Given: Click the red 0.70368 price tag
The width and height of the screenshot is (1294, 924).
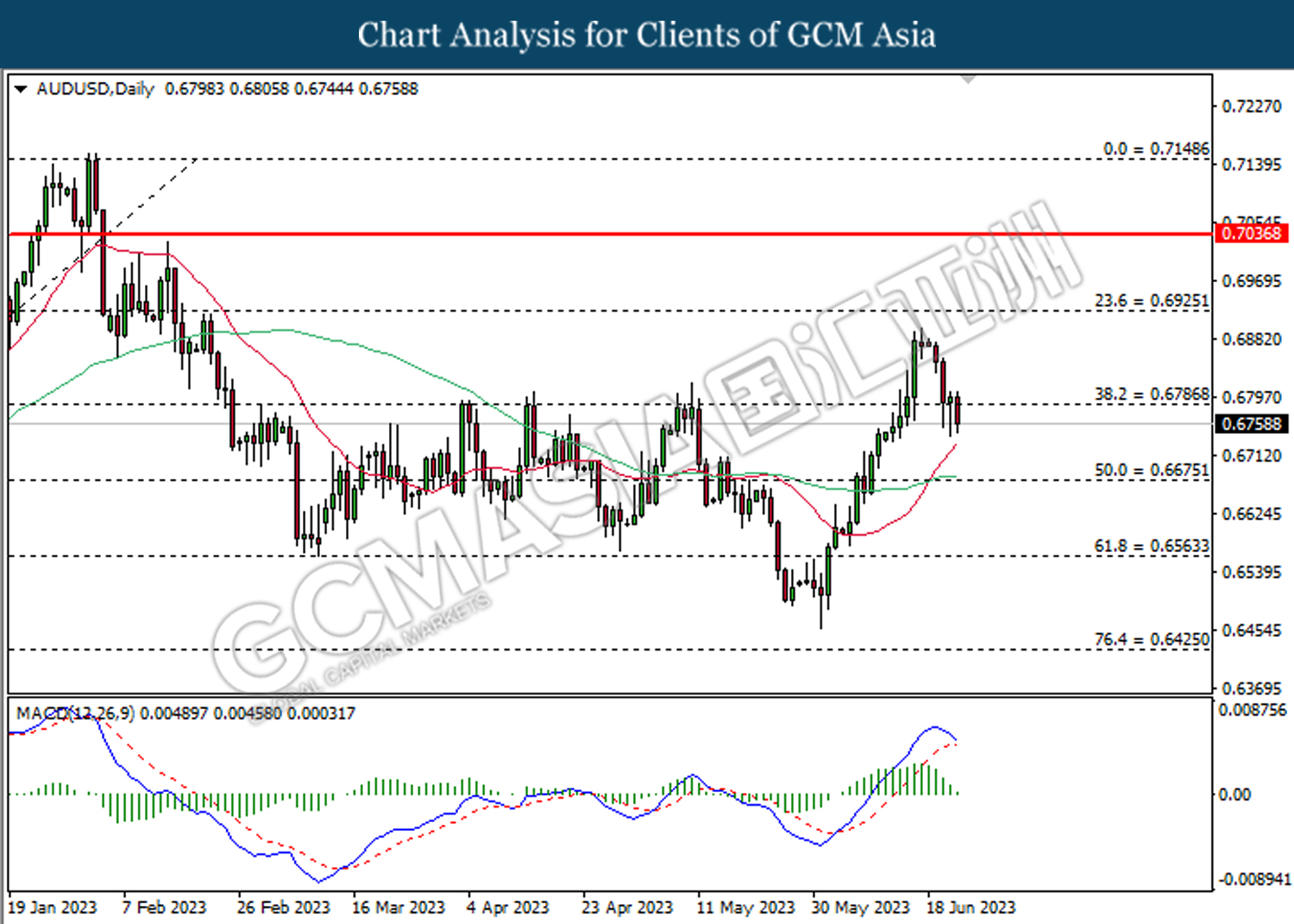Looking at the screenshot, I should pos(1252,233).
